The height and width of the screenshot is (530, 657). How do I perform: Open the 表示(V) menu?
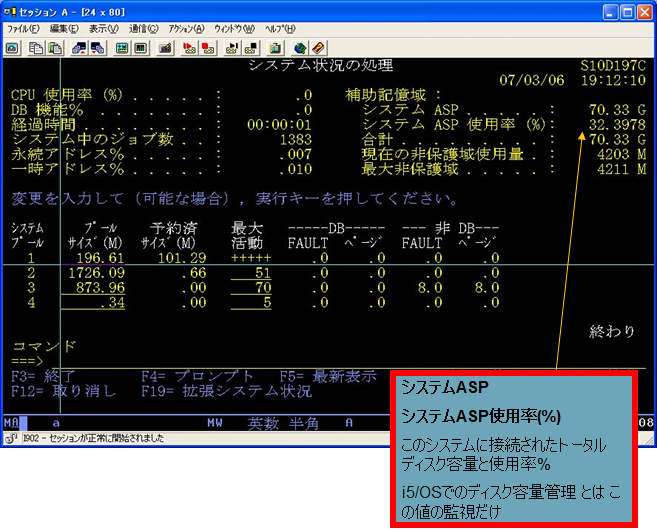point(103,29)
